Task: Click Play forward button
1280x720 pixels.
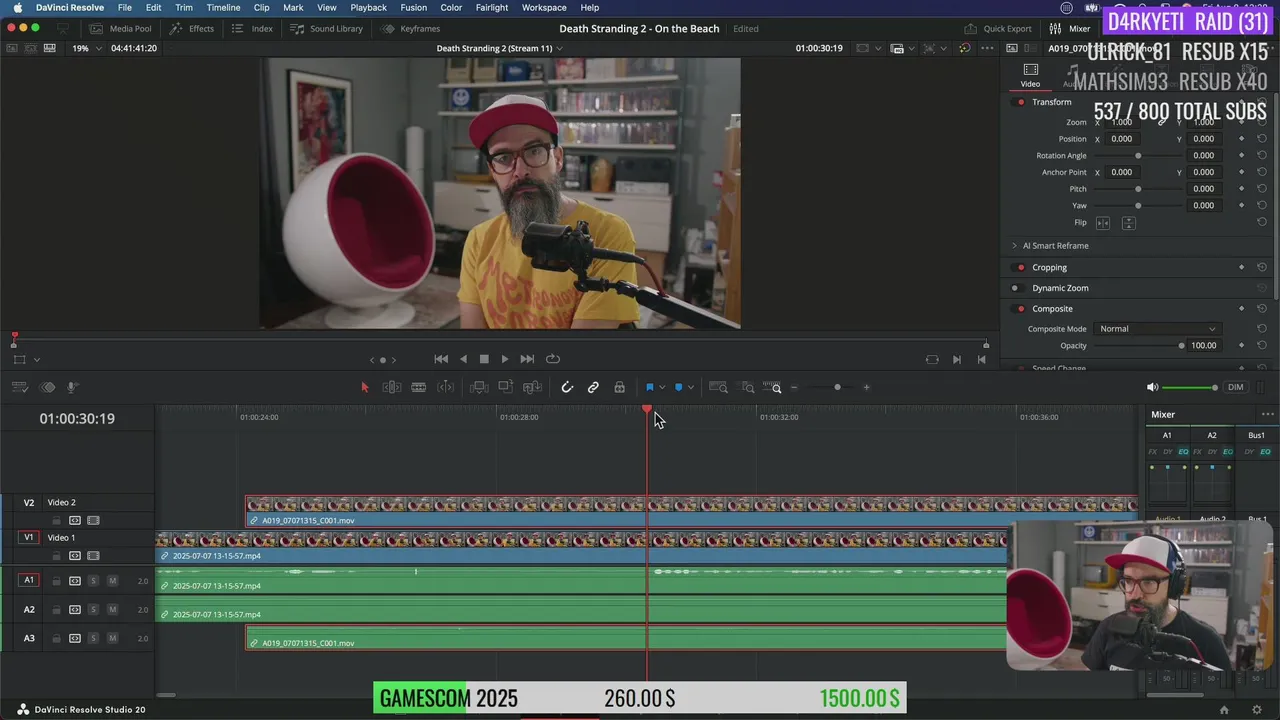Action: click(x=505, y=359)
